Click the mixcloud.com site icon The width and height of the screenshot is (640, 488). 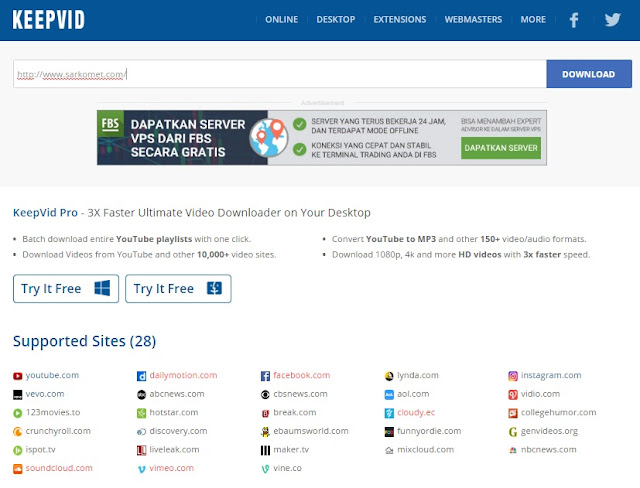coord(389,450)
